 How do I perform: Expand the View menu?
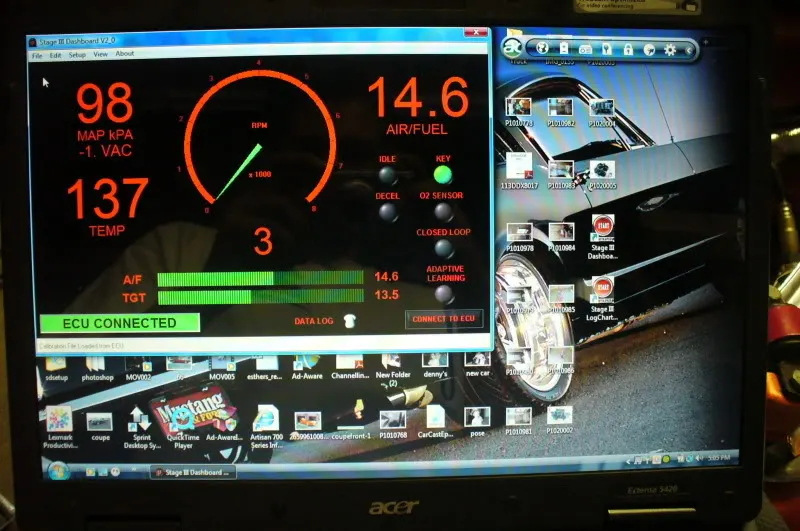point(101,54)
